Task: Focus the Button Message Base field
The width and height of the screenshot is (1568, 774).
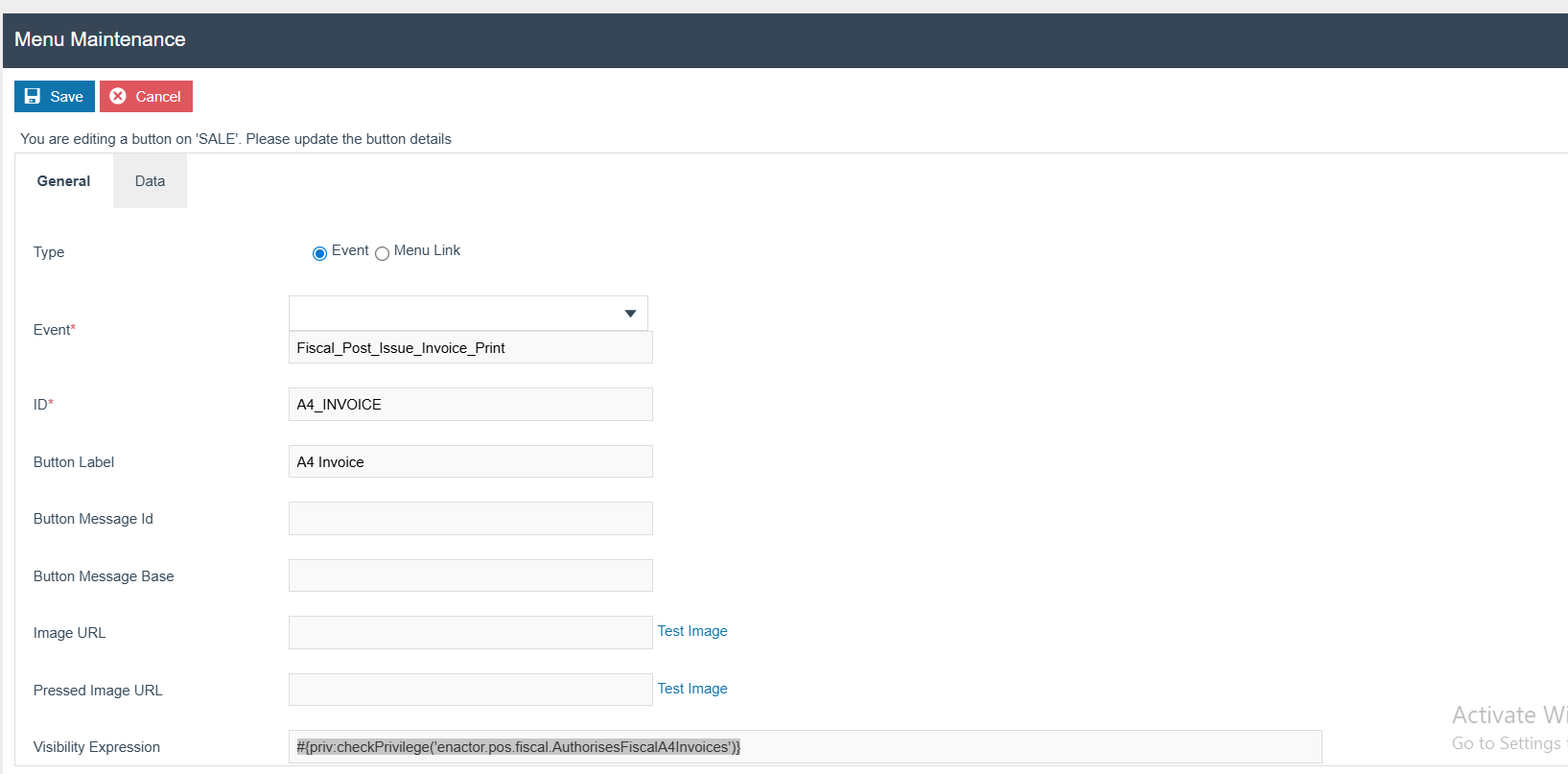Action: click(x=470, y=576)
